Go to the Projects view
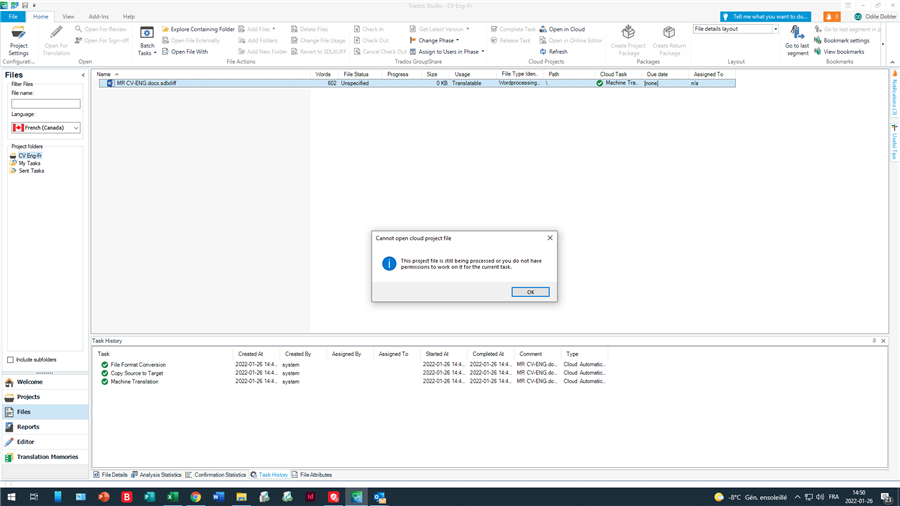Screen dimensions: 900x506 point(45,397)
